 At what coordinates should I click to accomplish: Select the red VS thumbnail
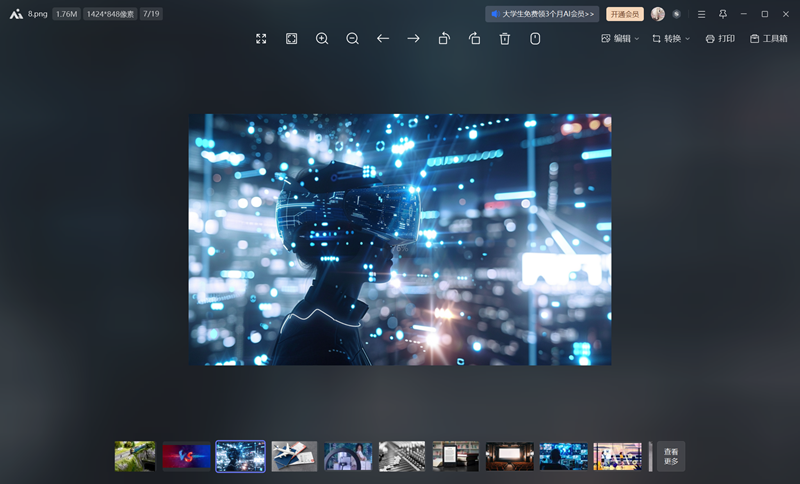pyautogui.click(x=187, y=456)
